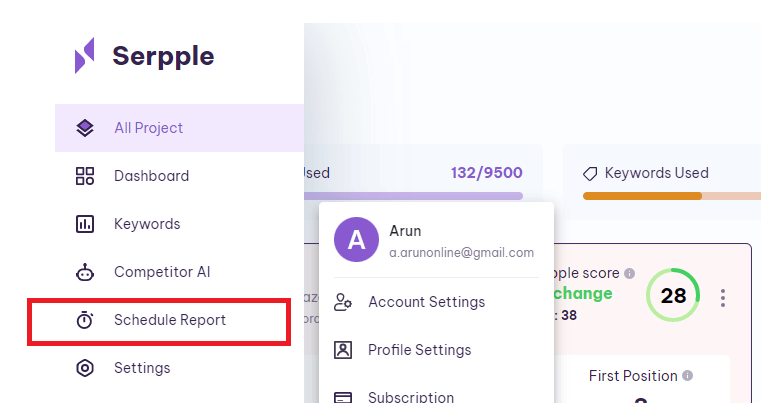
Task: Open the three-dot menu beside the score
Action: coord(723,298)
